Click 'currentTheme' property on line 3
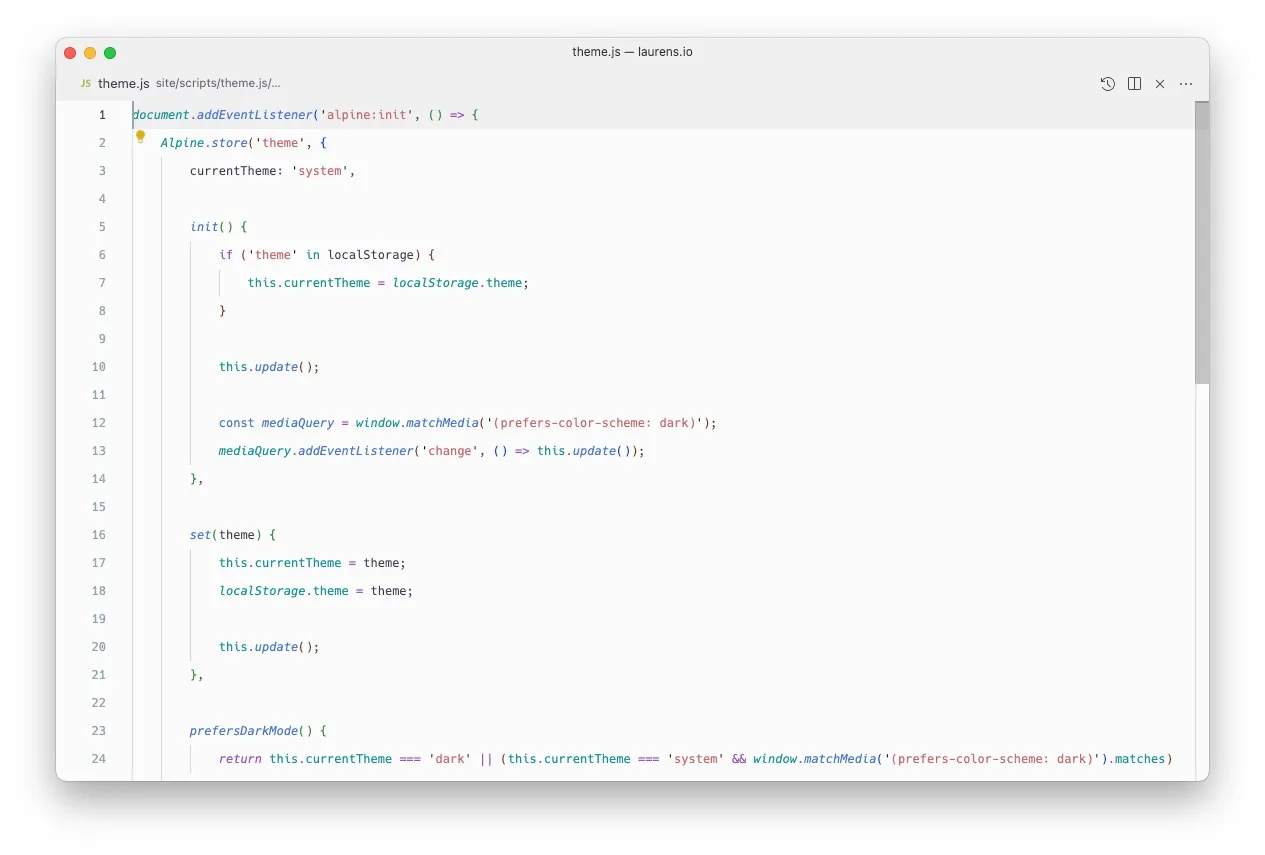 pyautogui.click(x=233, y=171)
